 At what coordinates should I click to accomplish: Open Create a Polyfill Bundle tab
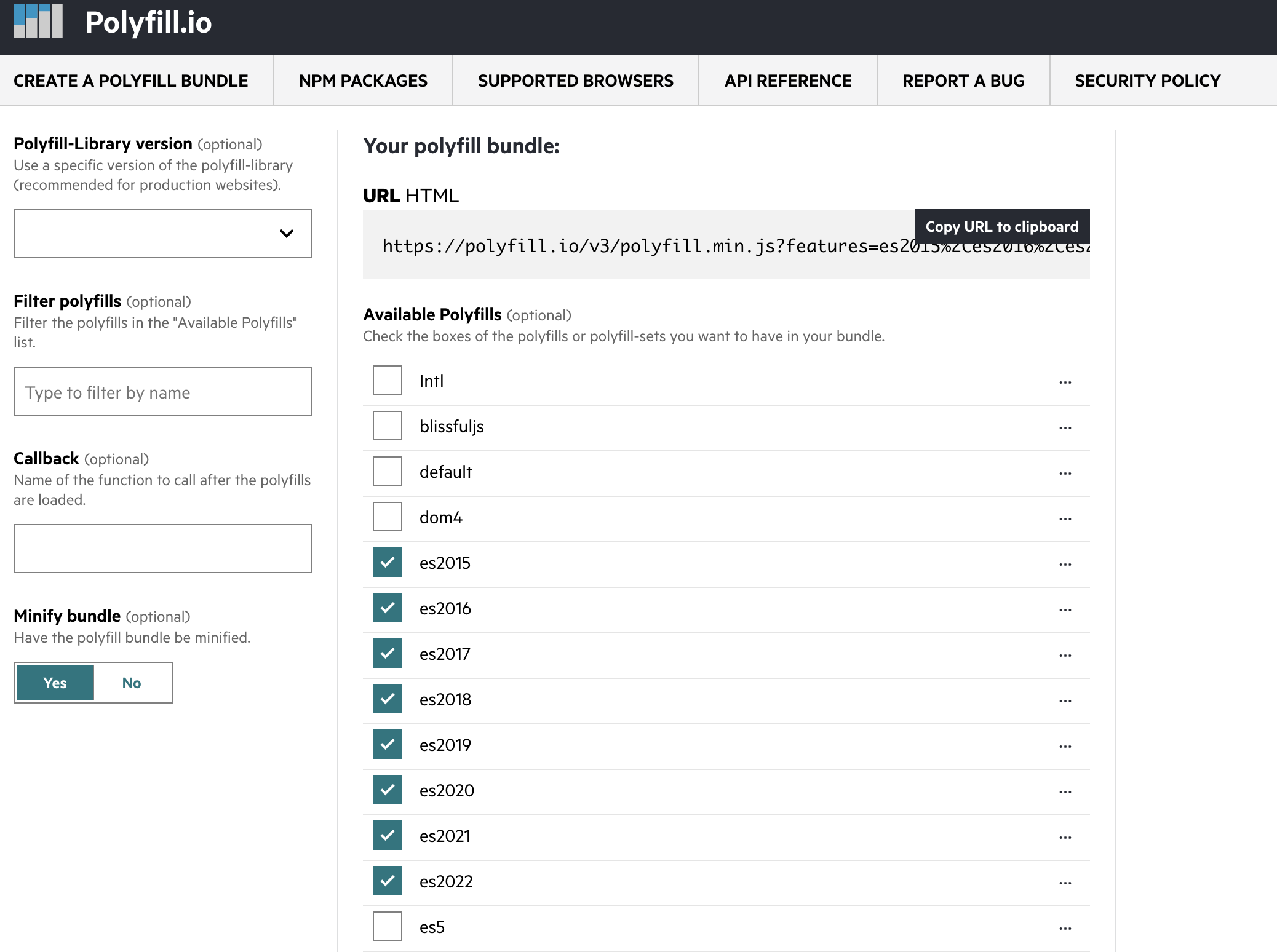[x=131, y=81]
